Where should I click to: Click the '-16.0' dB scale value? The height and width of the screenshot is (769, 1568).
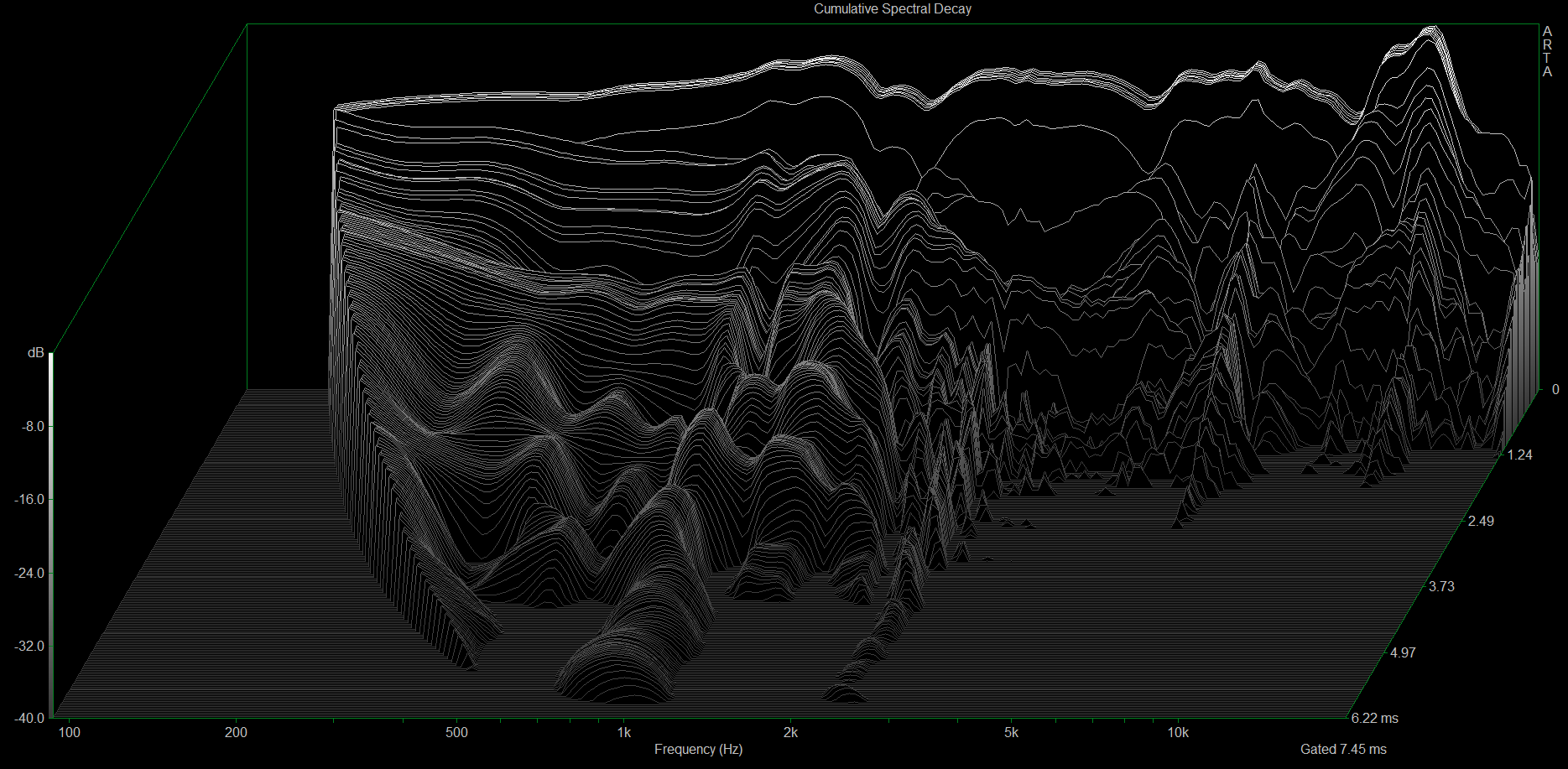(29, 499)
